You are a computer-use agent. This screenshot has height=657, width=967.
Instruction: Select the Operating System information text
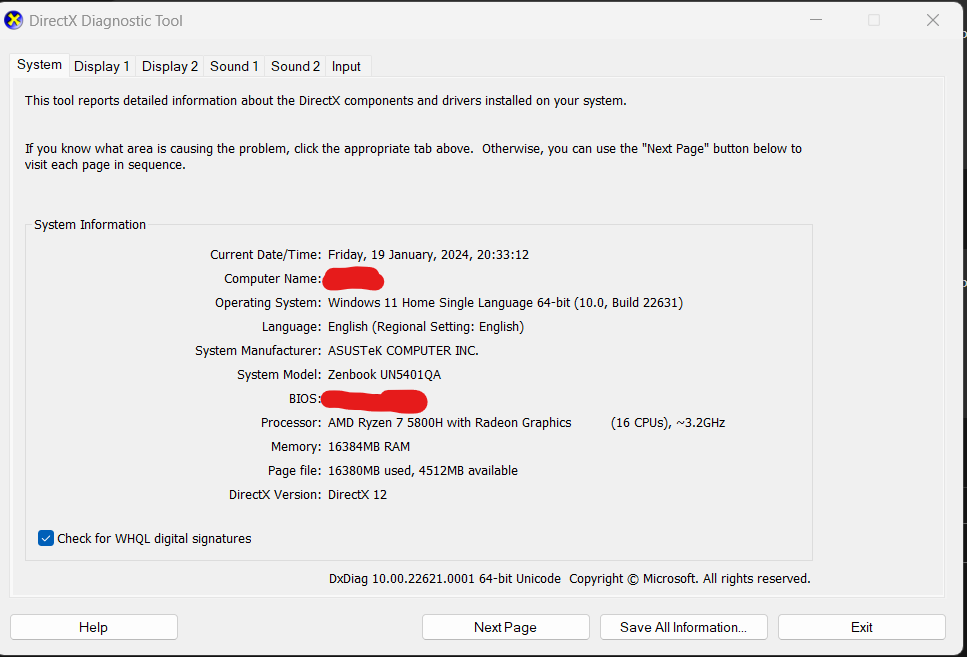point(505,302)
